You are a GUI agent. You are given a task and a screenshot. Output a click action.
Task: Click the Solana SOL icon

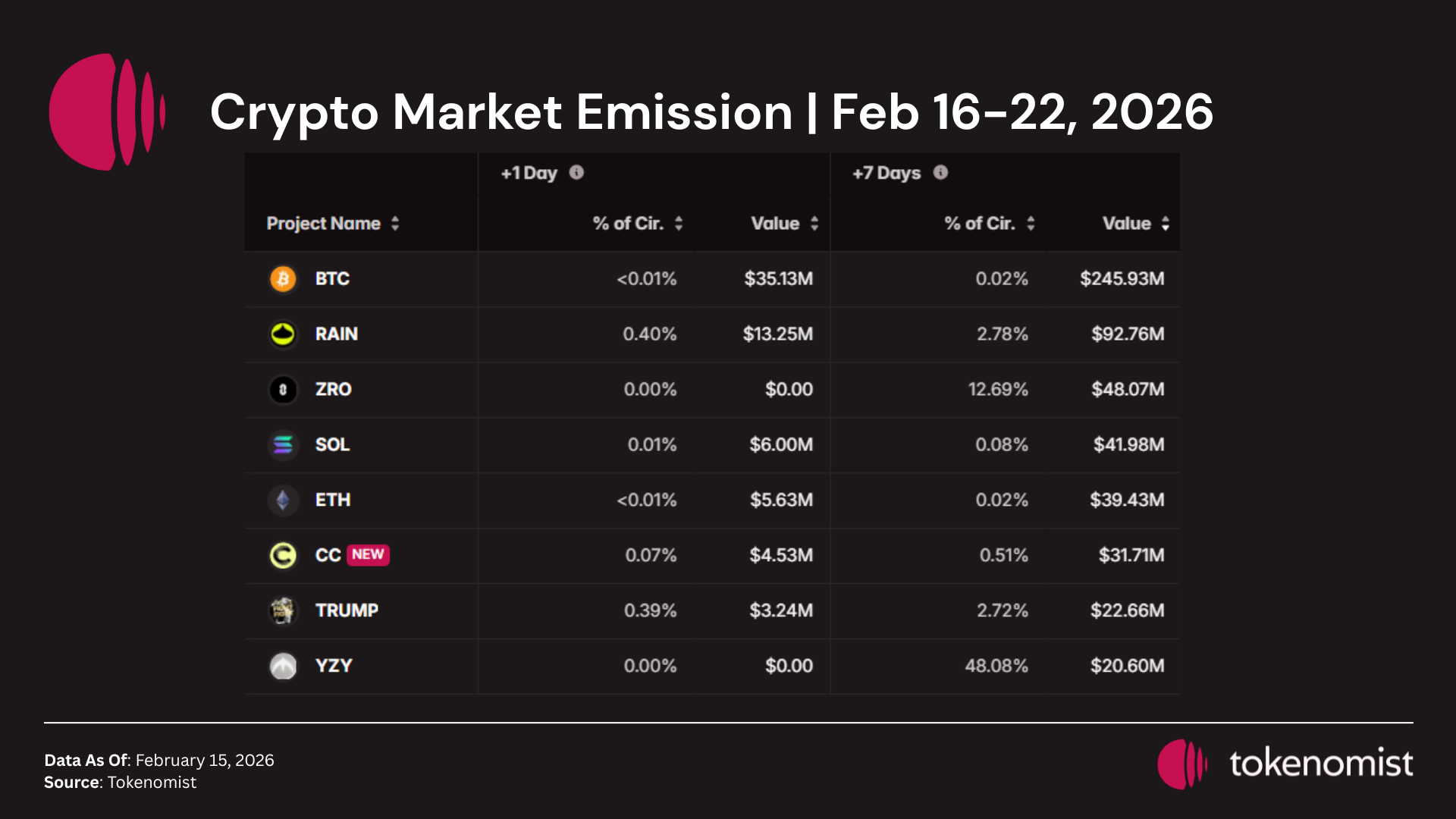click(283, 444)
